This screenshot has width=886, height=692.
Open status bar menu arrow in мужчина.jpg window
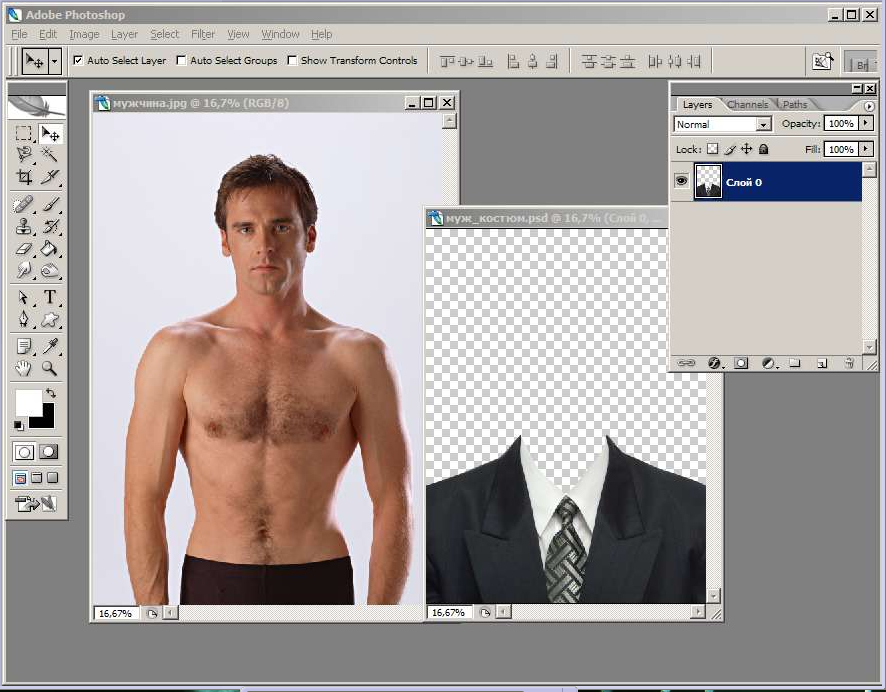point(151,613)
